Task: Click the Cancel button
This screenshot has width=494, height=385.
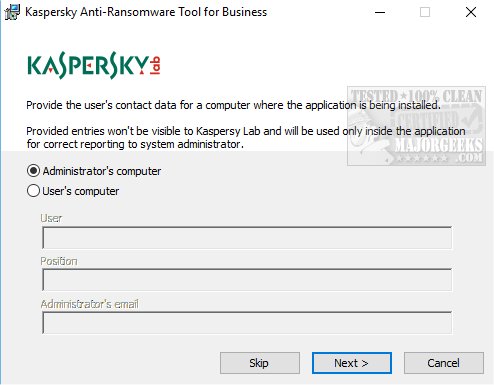Action: [444, 363]
